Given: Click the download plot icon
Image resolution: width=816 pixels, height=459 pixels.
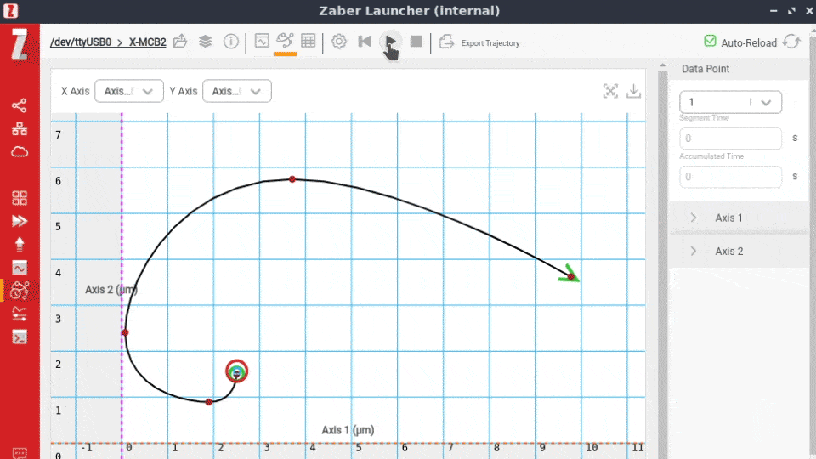Looking at the screenshot, I should click(634, 91).
